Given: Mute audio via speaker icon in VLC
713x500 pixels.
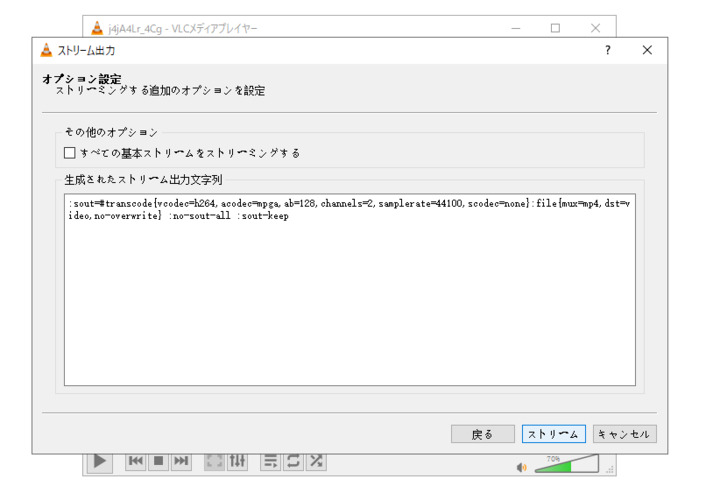Looking at the screenshot, I should 522,467.
